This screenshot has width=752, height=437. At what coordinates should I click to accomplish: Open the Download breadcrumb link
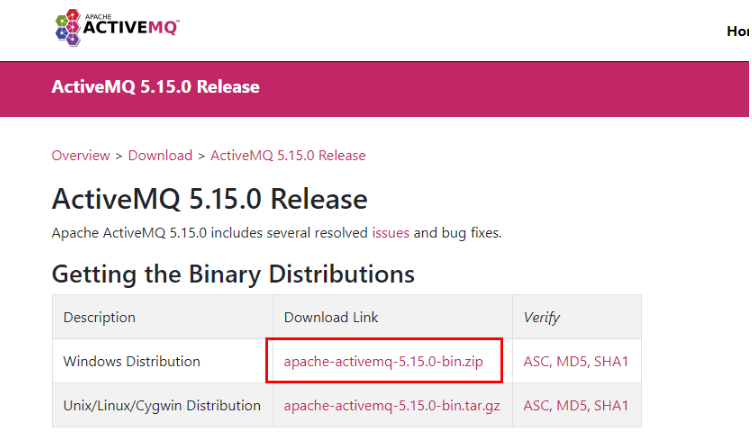click(160, 155)
